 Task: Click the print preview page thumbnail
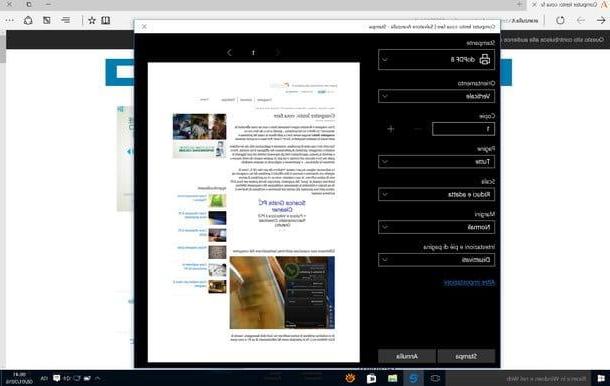254,212
